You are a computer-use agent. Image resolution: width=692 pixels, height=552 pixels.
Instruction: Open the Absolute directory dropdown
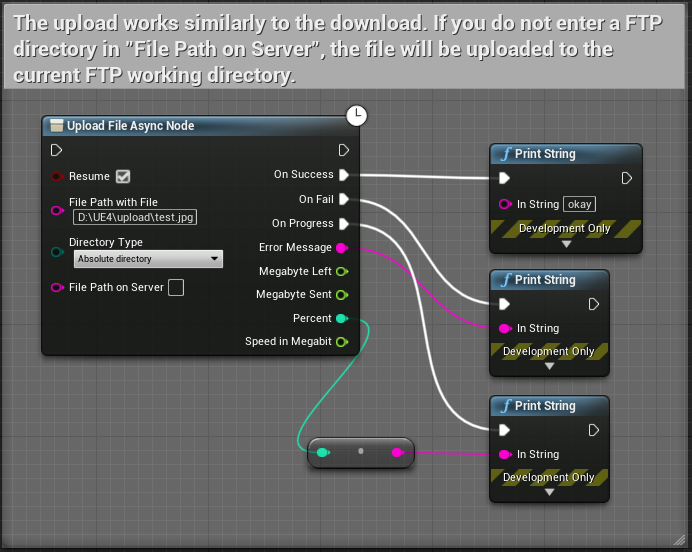[x=148, y=260]
